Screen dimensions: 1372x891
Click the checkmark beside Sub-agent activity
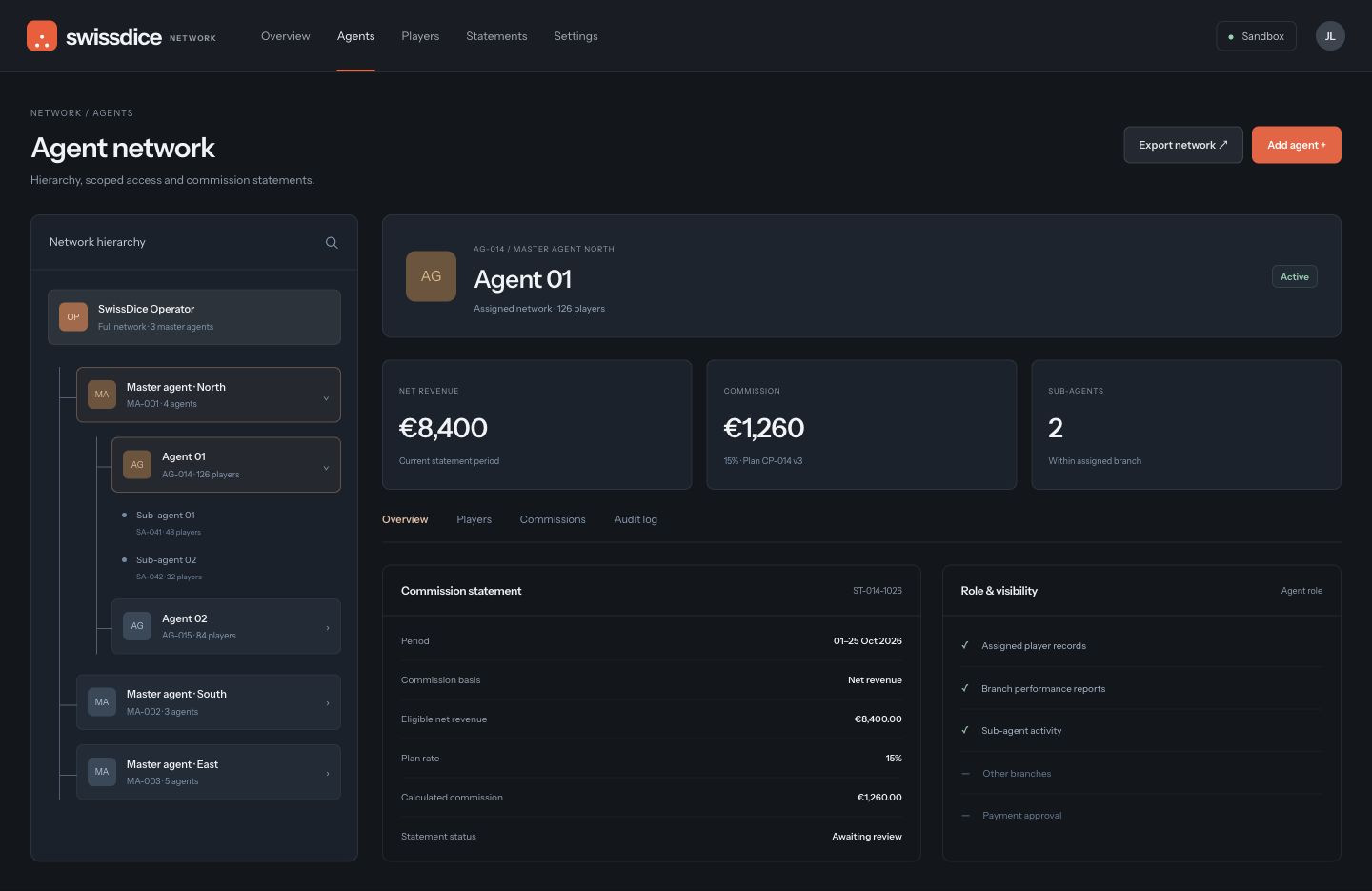[965, 731]
